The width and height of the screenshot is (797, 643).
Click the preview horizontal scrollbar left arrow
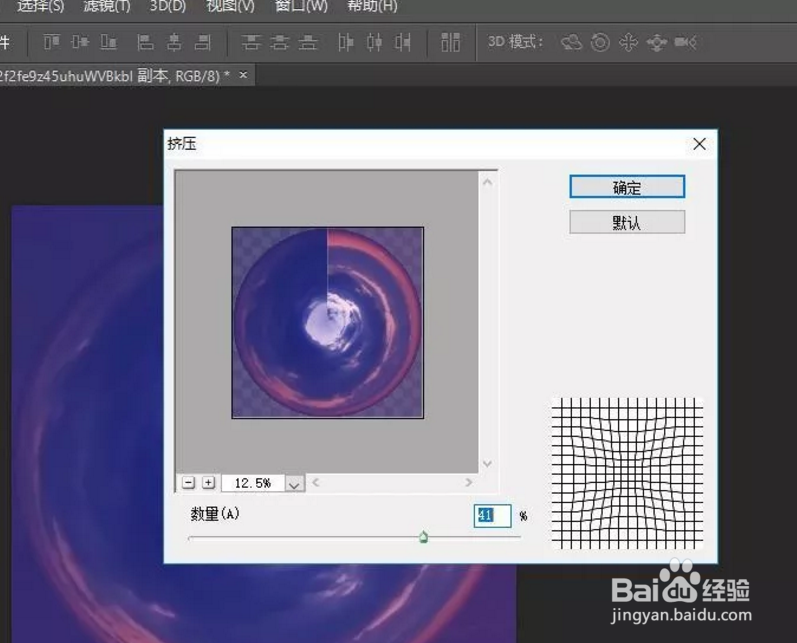316,482
